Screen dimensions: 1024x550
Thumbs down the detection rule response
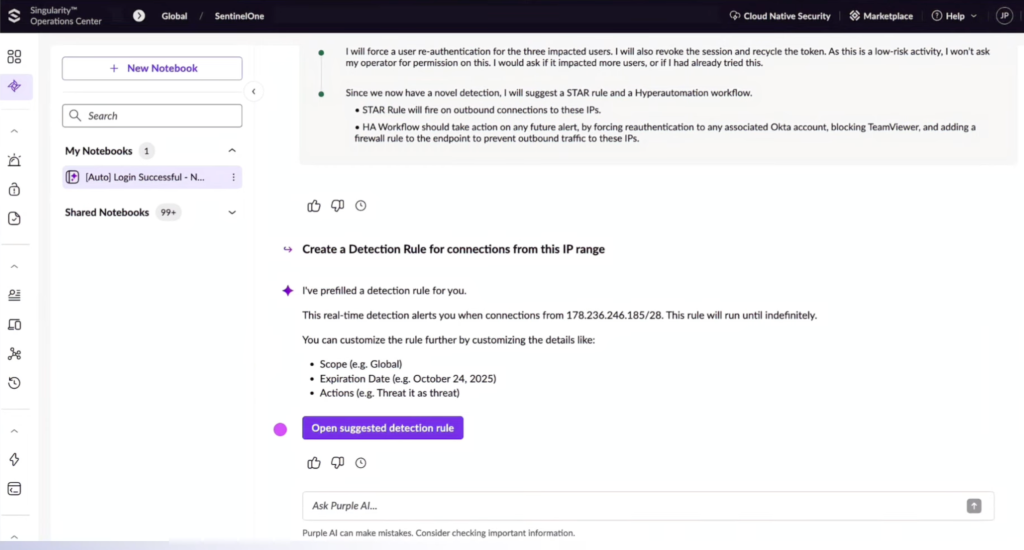coord(338,462)
